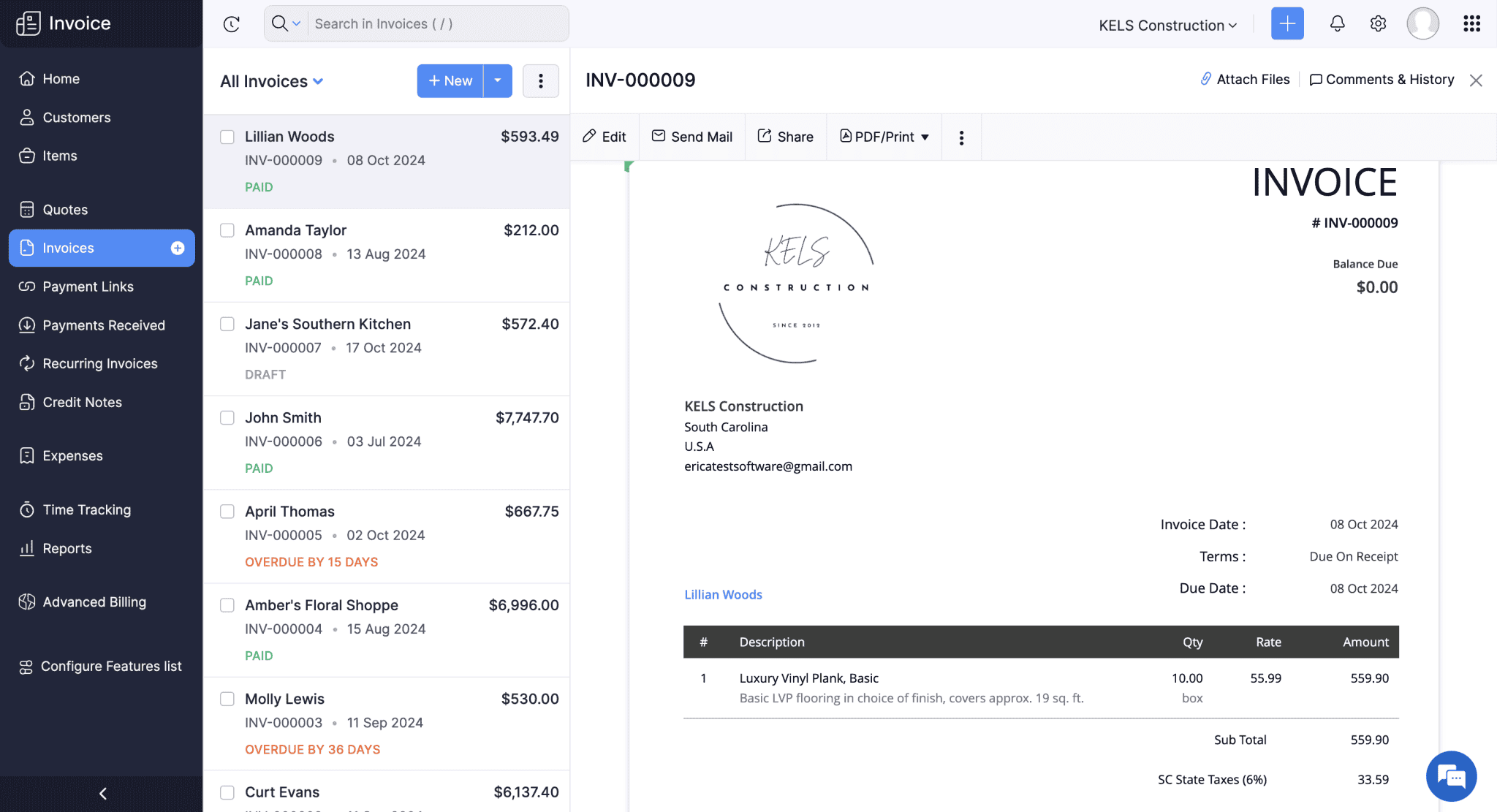
Task: Select the Credit Notes sidebar item
Action: 81,402
